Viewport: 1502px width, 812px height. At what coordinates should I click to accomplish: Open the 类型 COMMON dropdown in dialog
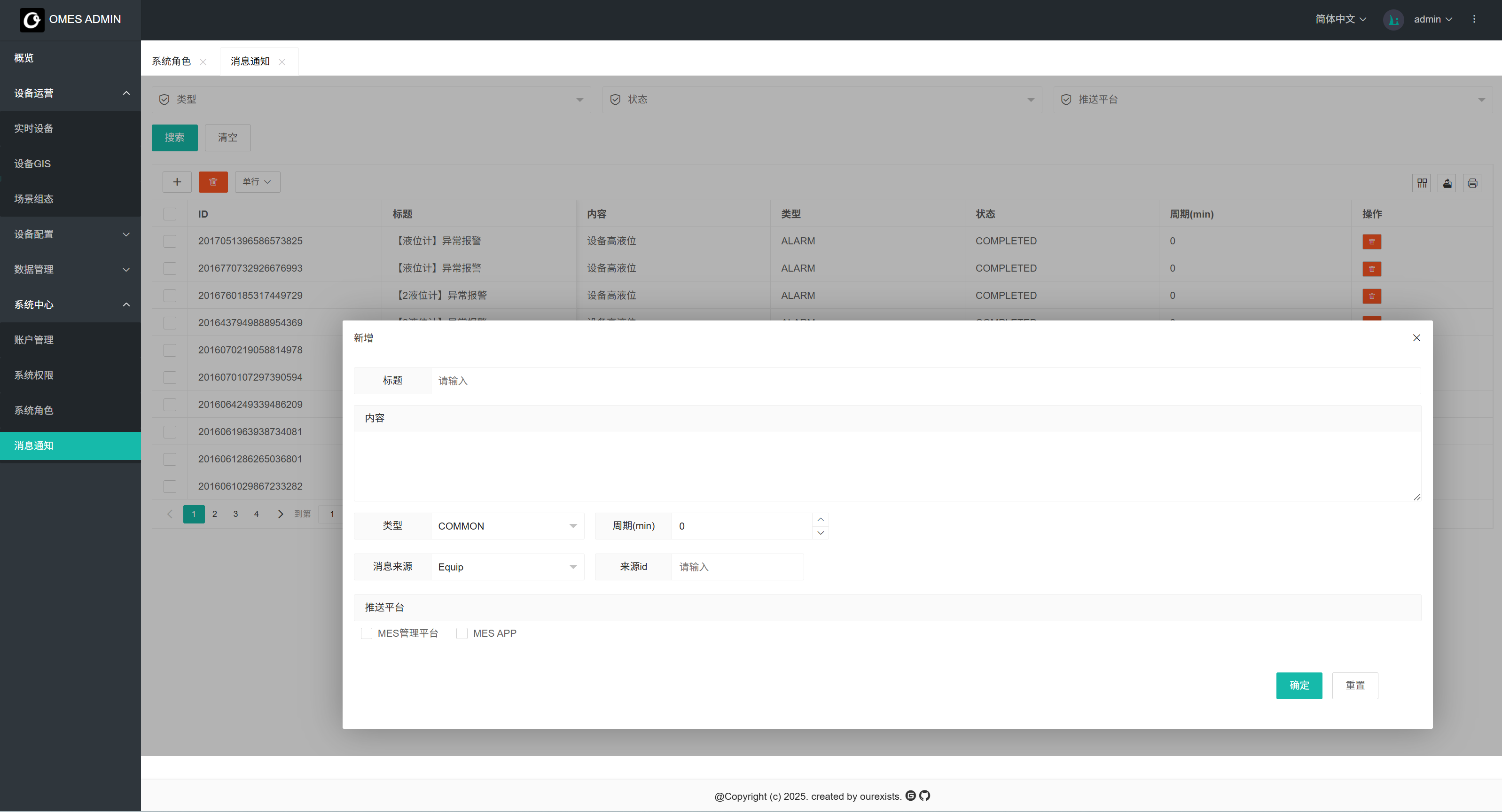point(507,526)
